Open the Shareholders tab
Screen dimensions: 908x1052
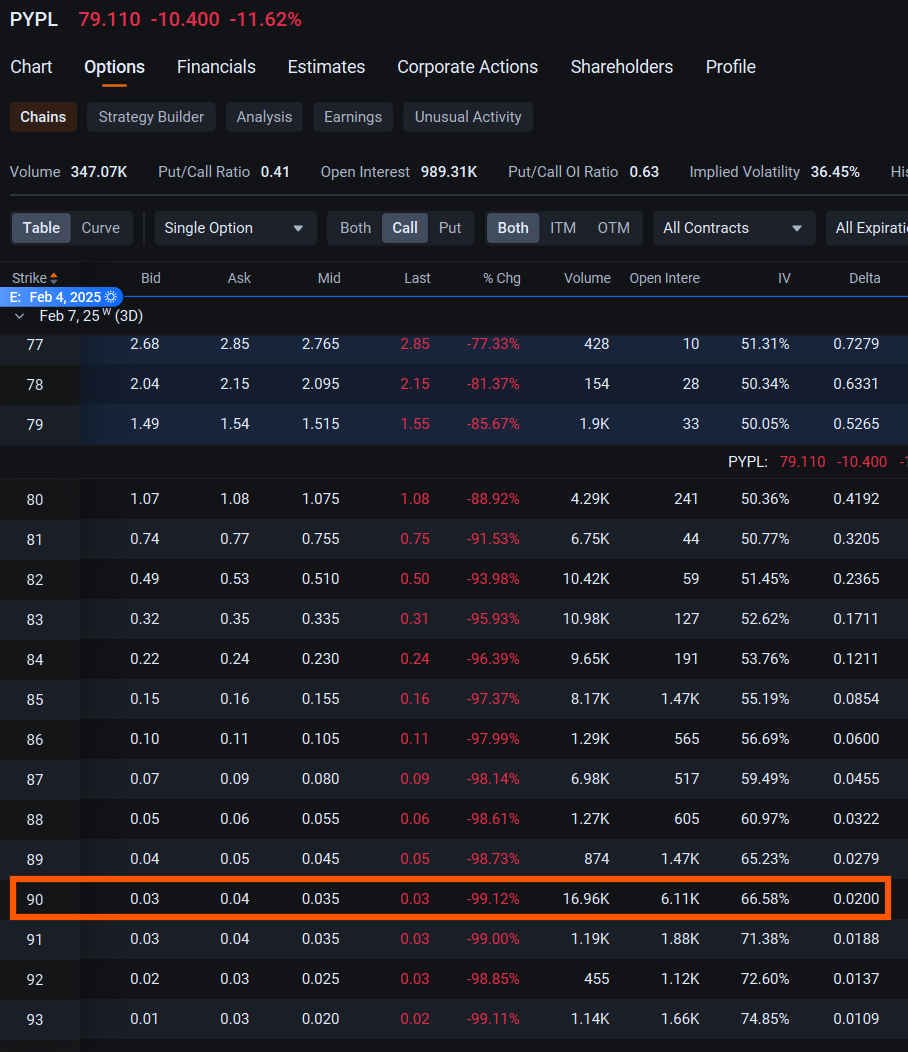621,67
